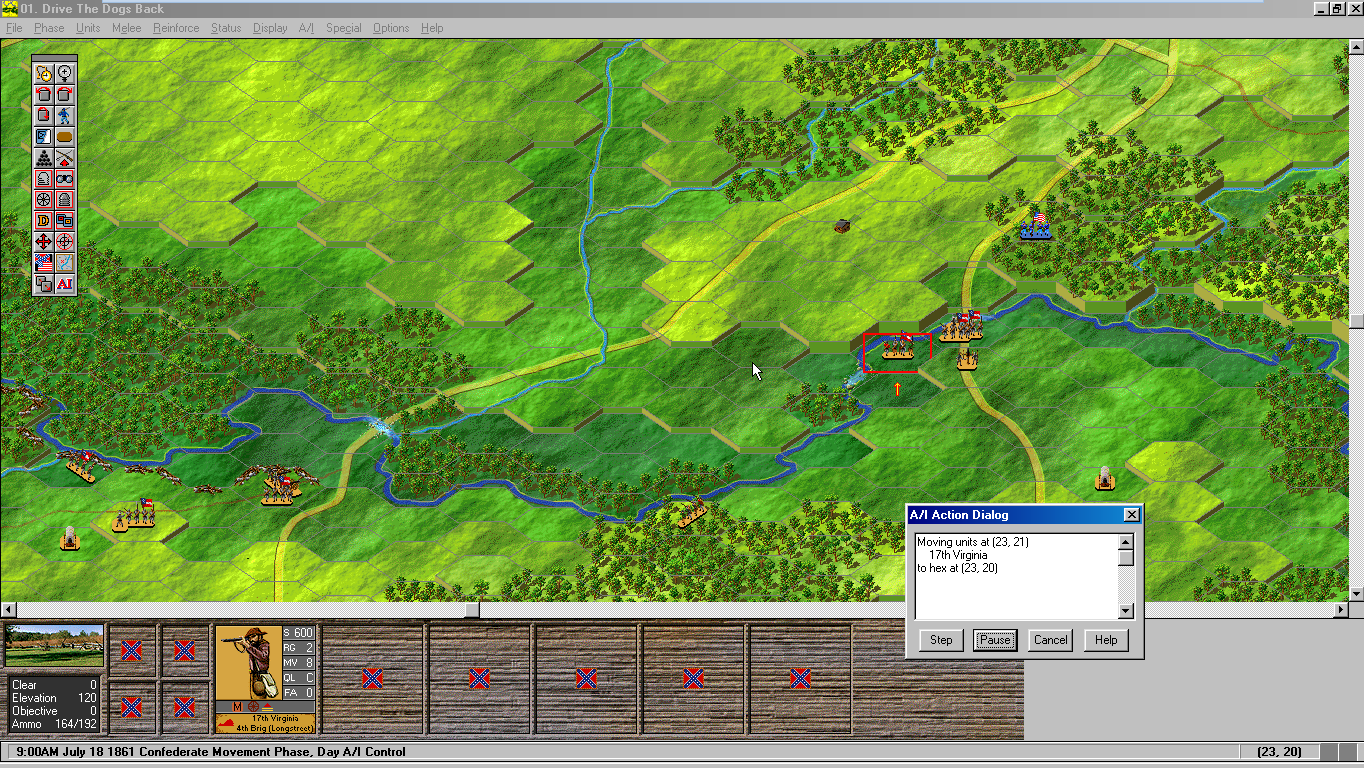Click the yellow stripes icon on unit card

click(267, 706)
